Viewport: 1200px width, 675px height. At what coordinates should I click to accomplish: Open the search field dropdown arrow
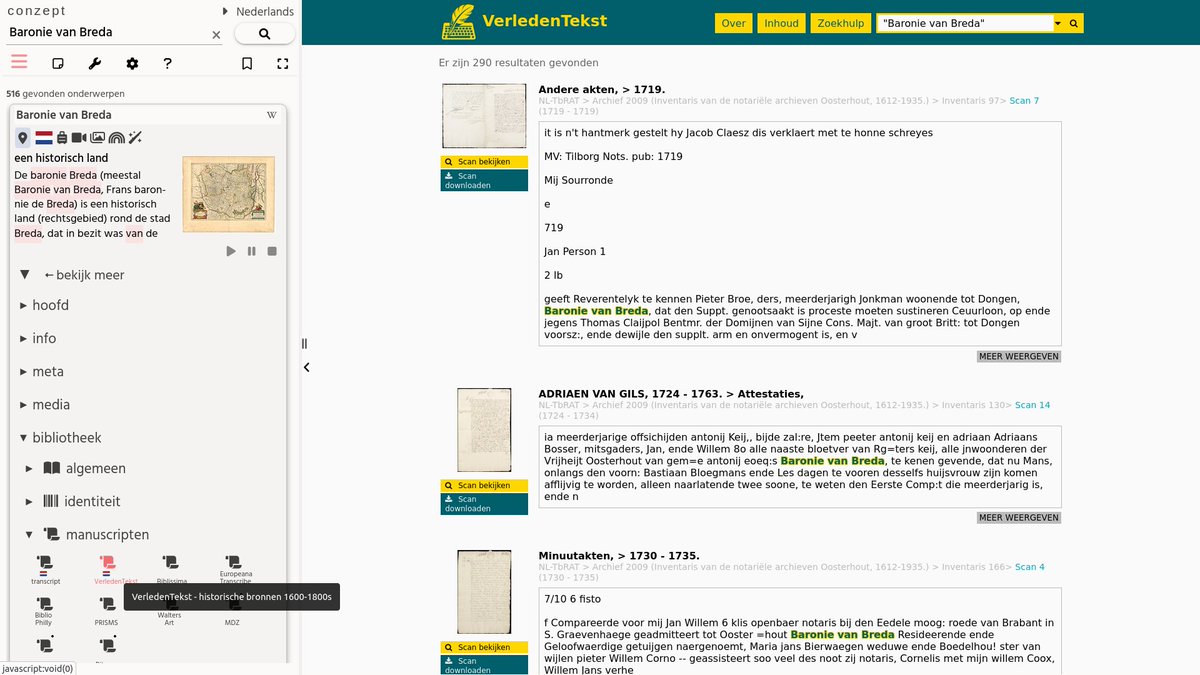click(x=1057, y=23)
